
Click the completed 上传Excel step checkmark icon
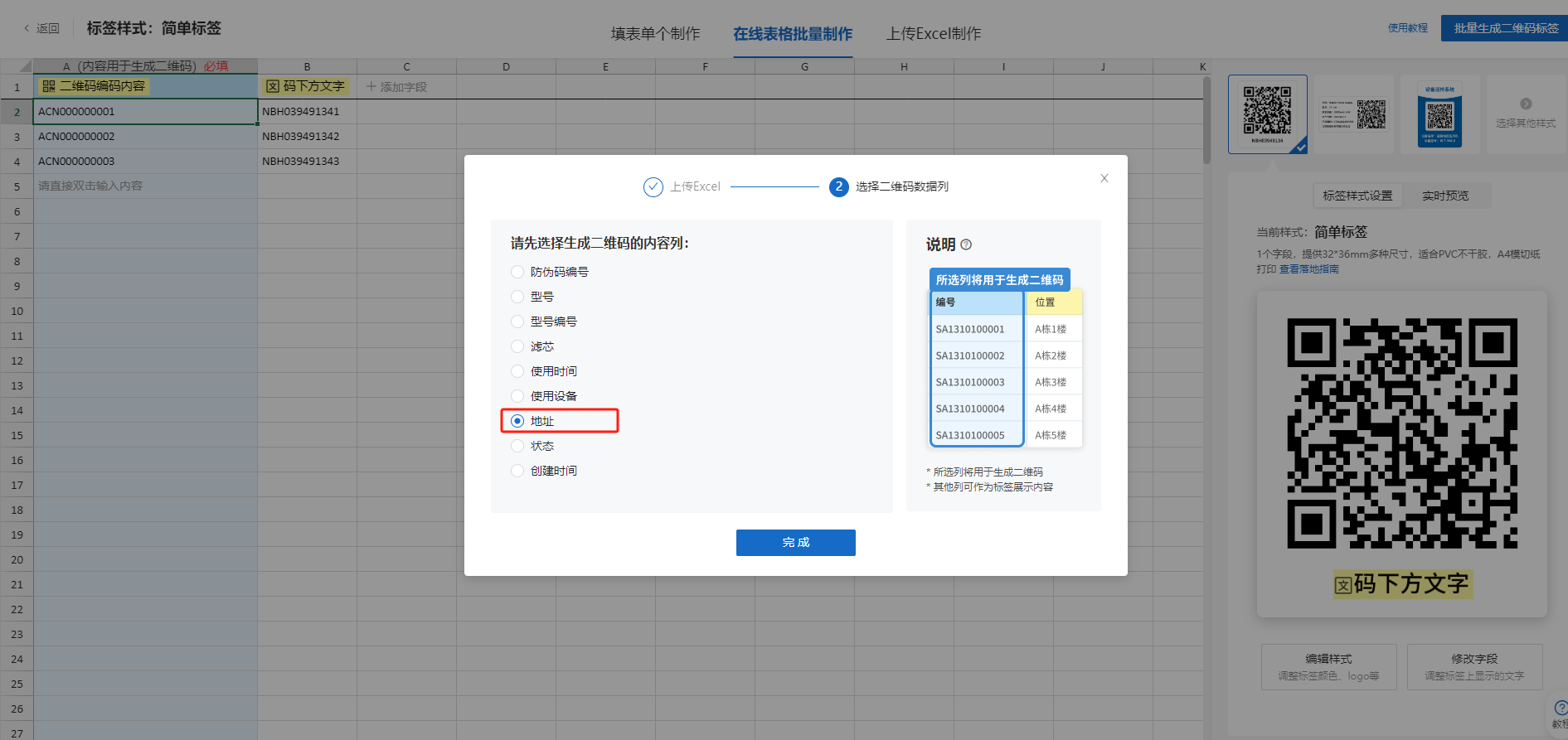pyautogui.click(x=653, y=186)
